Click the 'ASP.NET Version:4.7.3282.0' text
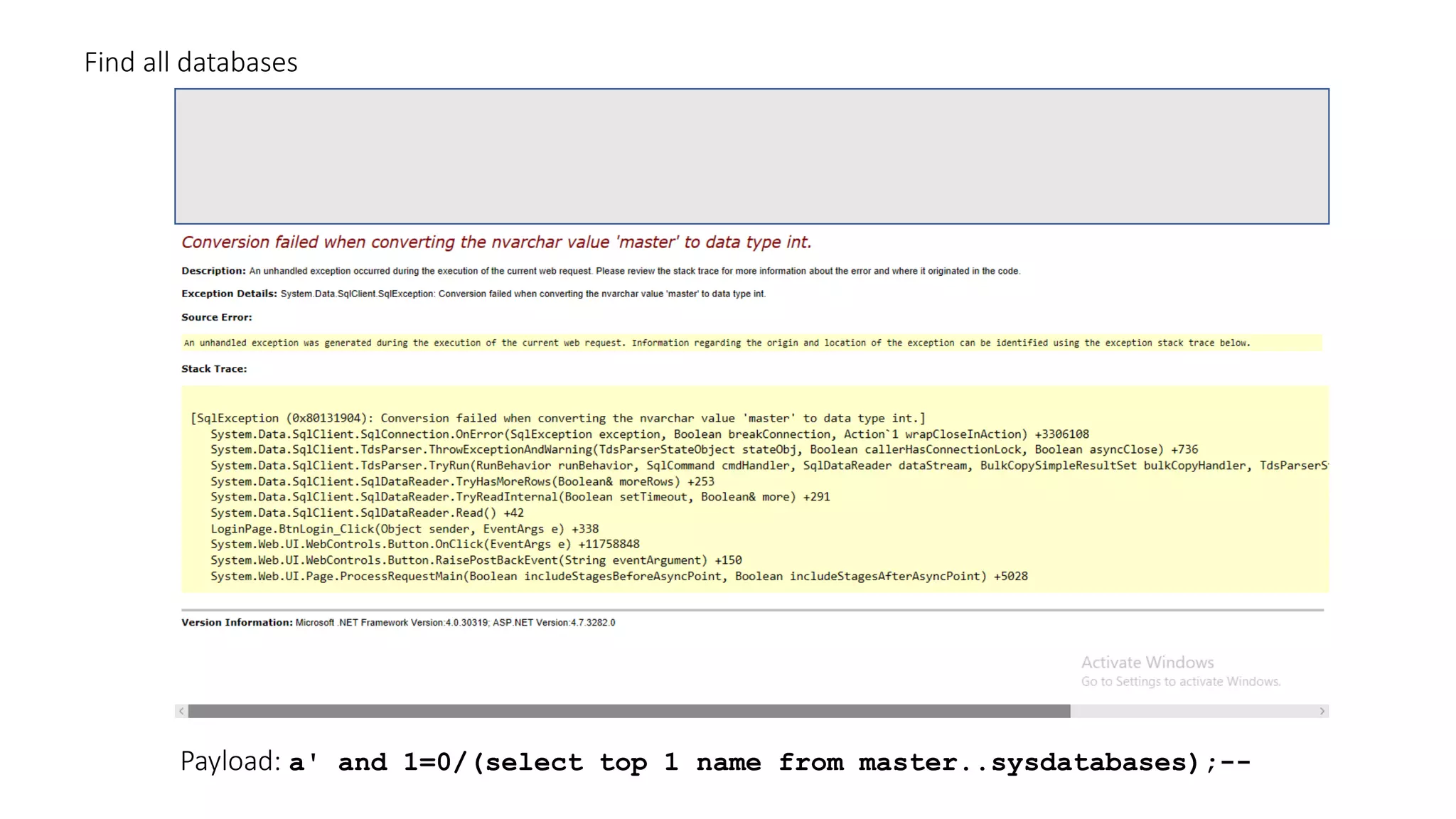This screenshot has width=1456, height=819. (554, 623)
